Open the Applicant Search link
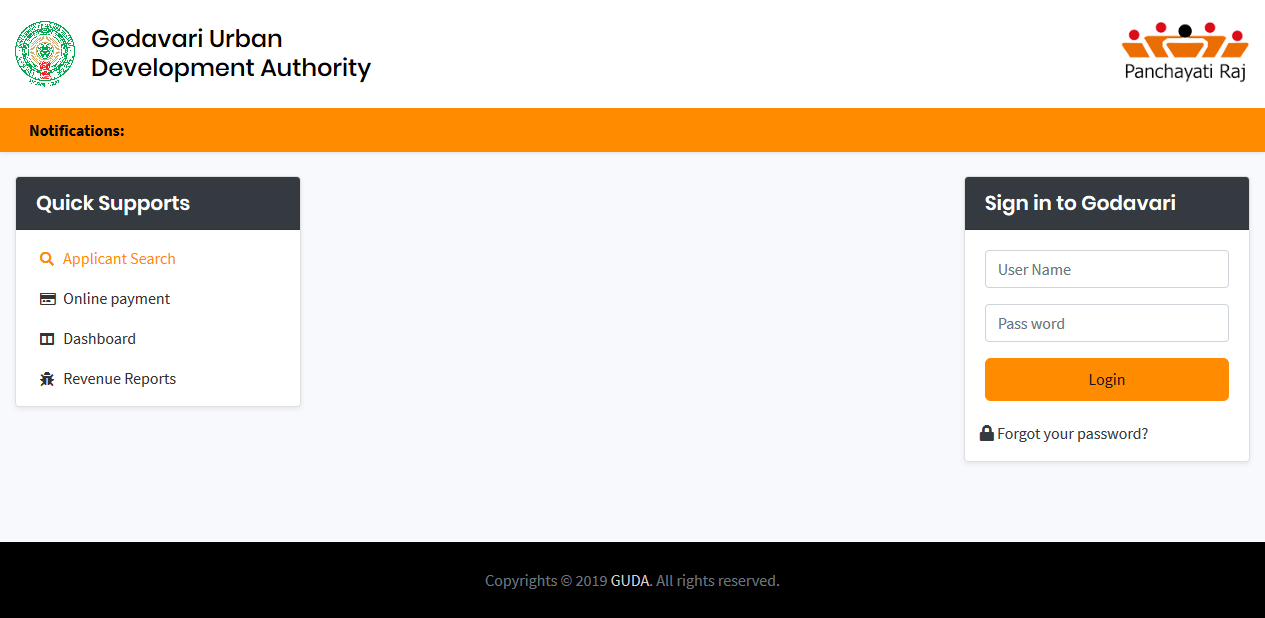 click(119, 259)
